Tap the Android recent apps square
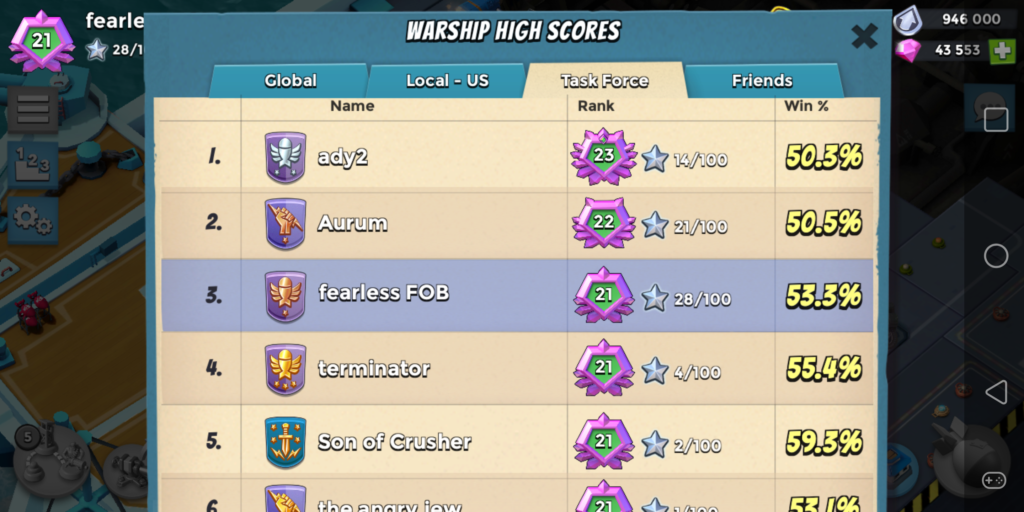This screenshot has width=1024, height=512. coord(995,120)
